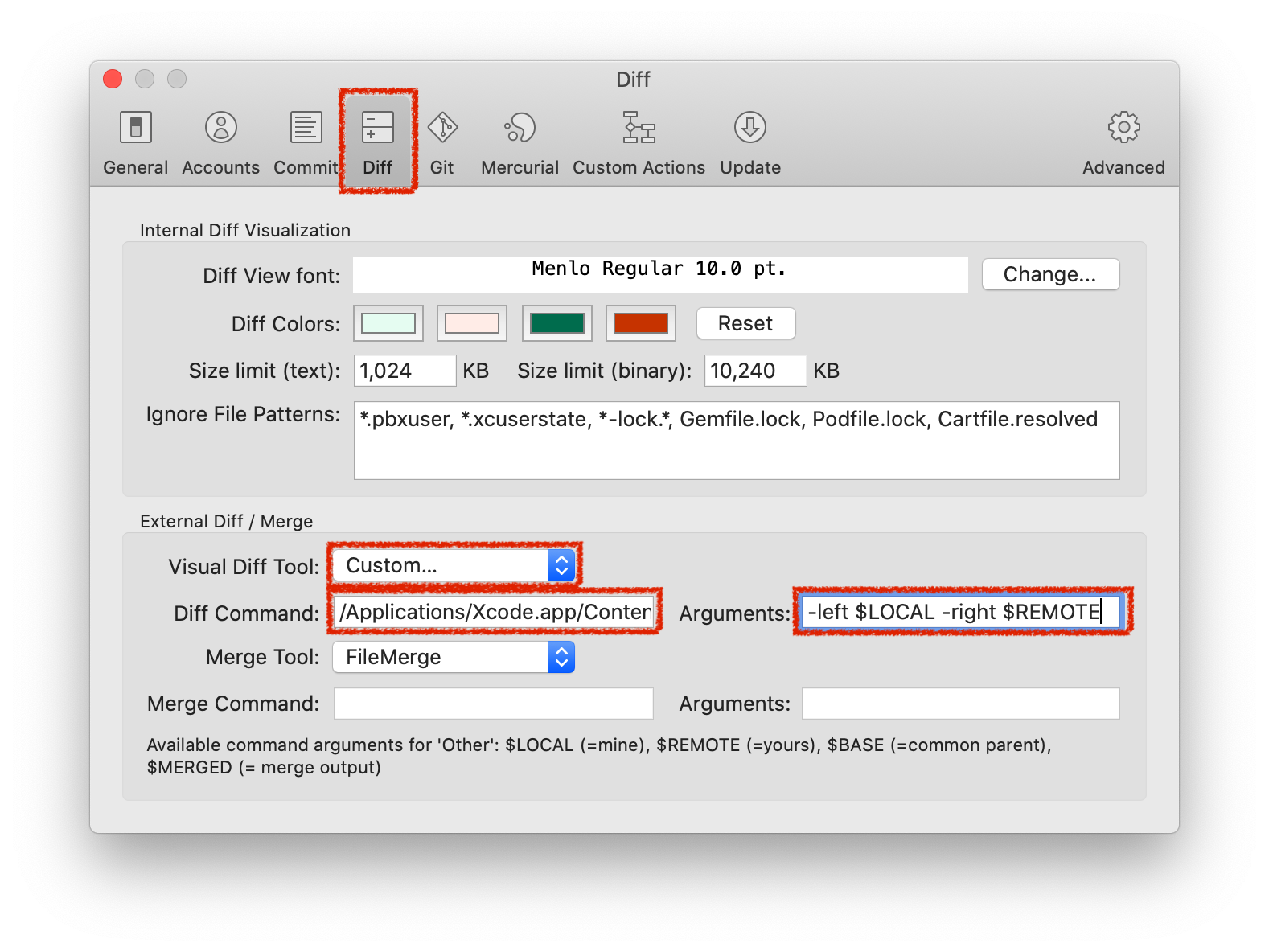Click the Change... font button
Screen dimensions: 1269x952
coord(1050,274)
